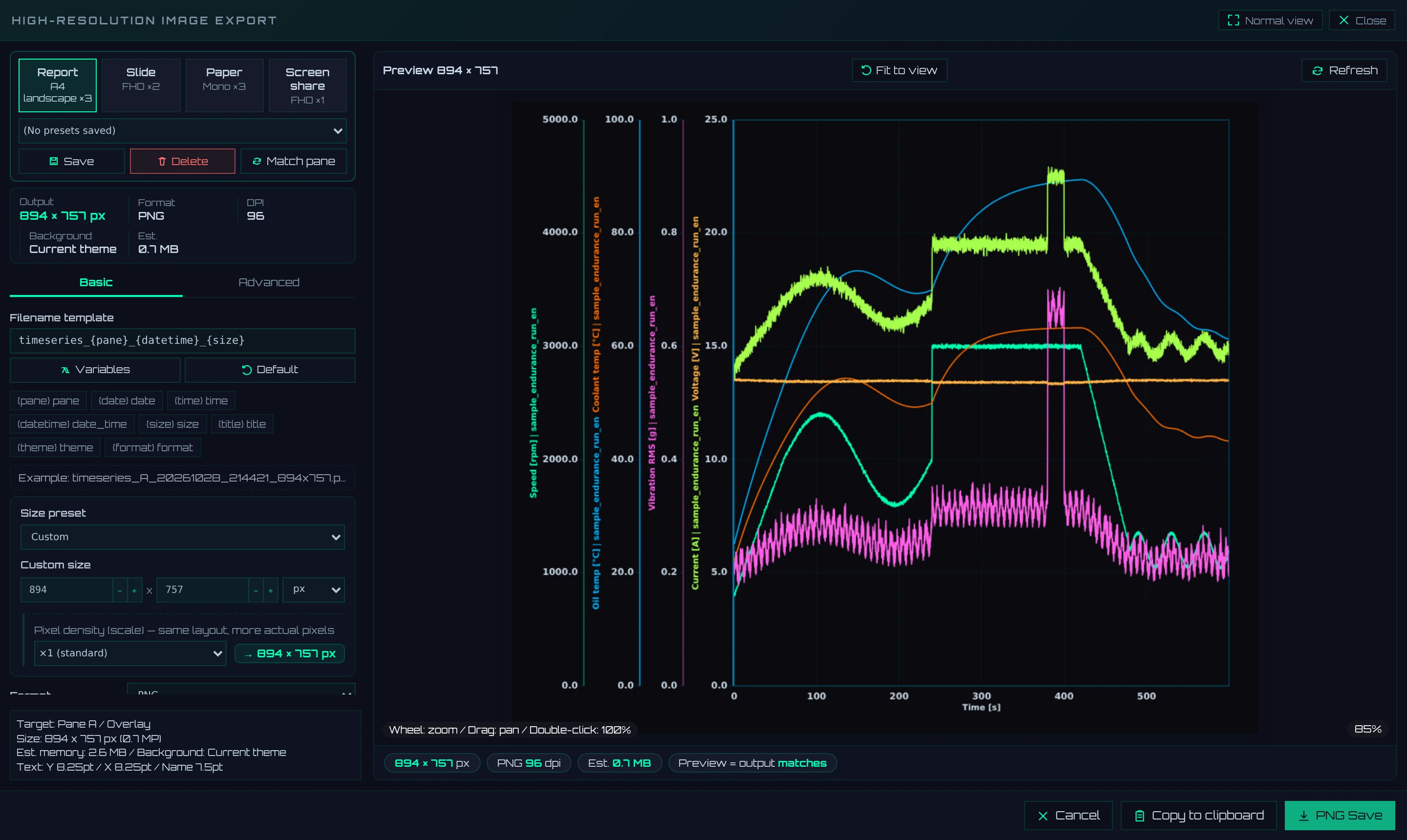Image resolution: width=1407 pixels, height=840 pixels.
Task: Insert the {time} time variable chip
Action: (201, 401)
